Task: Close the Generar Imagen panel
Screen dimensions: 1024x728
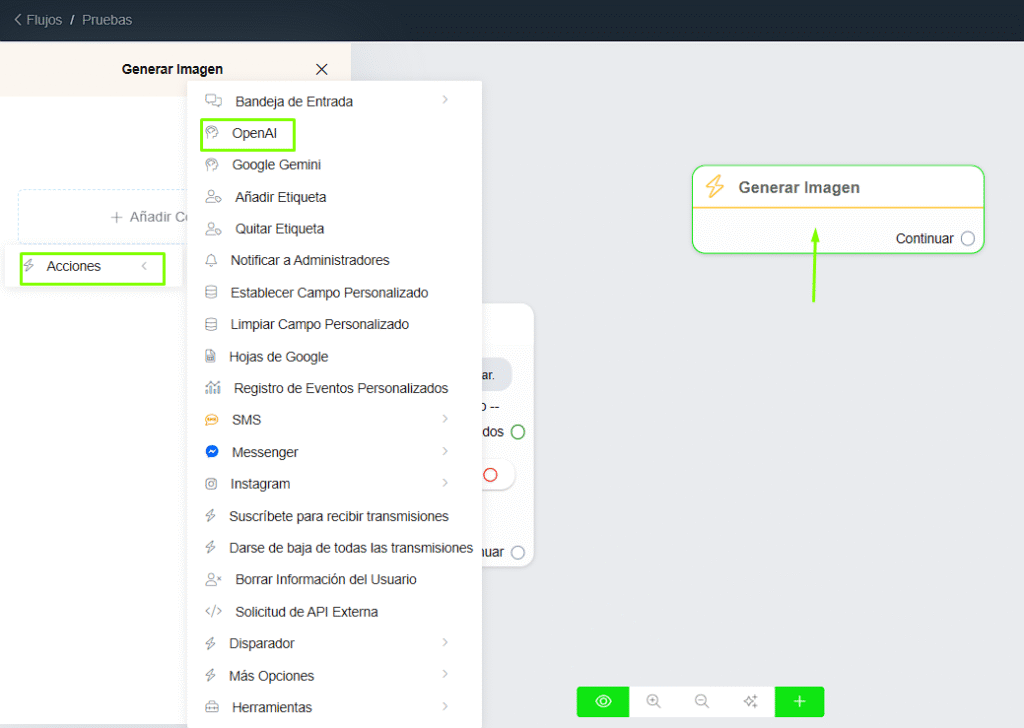Action: pyautogui.click(x=321, y=69)
